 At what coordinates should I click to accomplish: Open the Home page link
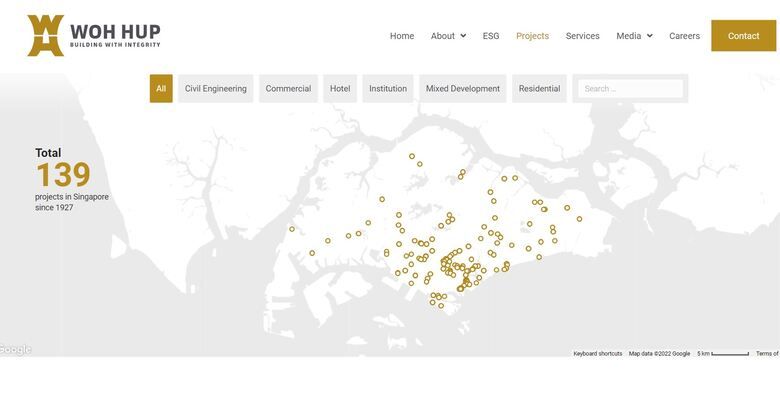point(402,36)
